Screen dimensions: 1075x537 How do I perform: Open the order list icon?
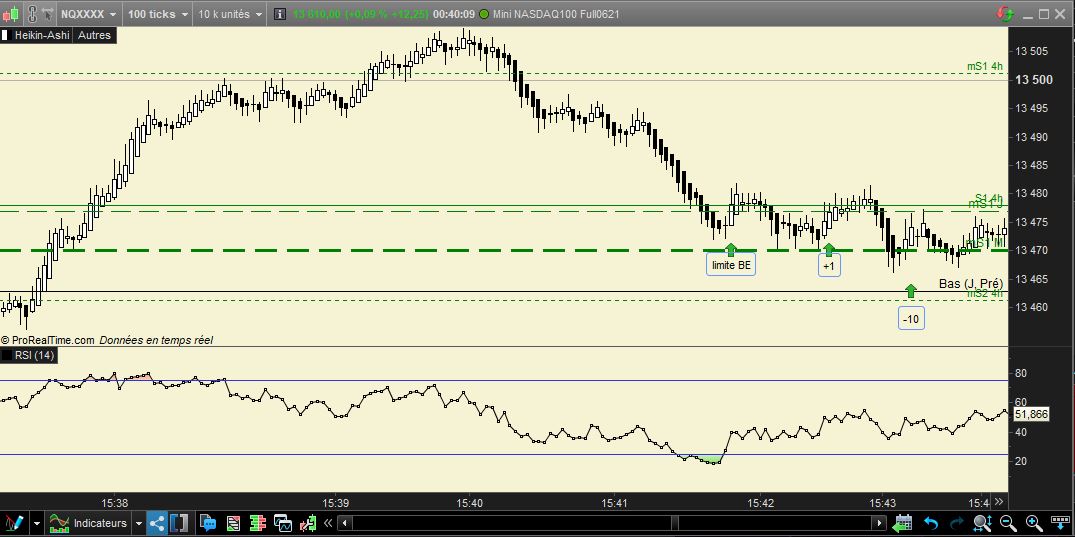click(x=234, y=524)
